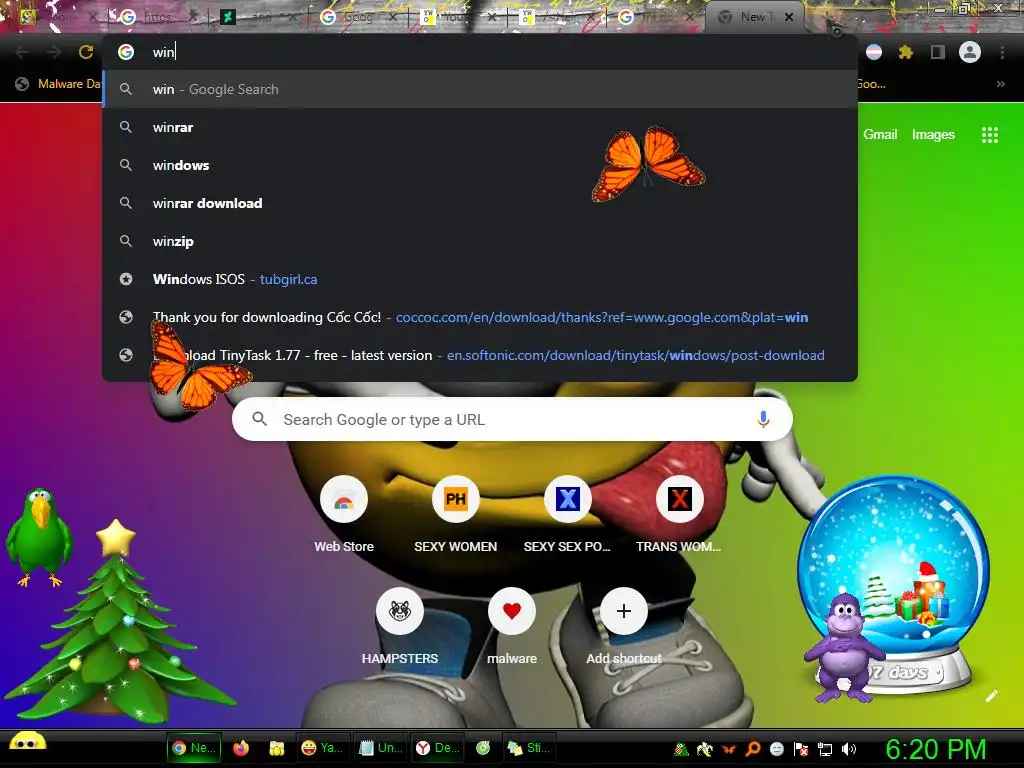The height and width of the screenshot is (768, 1024).
Task: Open the SEXY WOMEN shortcut tile
Action: (456, 516)
